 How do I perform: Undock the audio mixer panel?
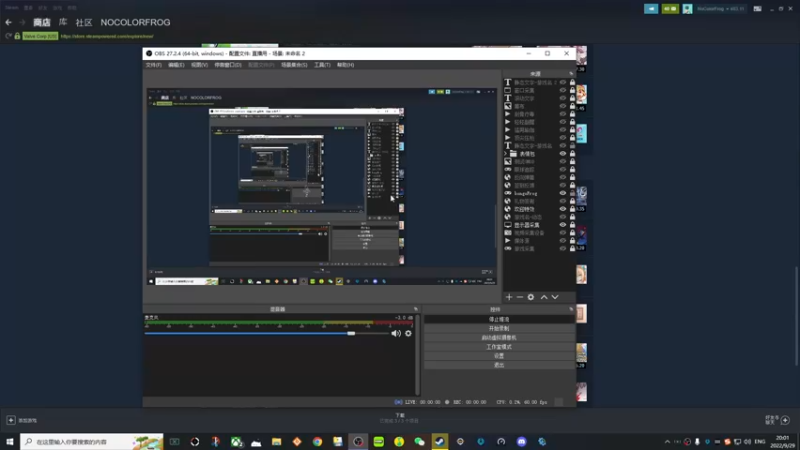tap(415, 309)
